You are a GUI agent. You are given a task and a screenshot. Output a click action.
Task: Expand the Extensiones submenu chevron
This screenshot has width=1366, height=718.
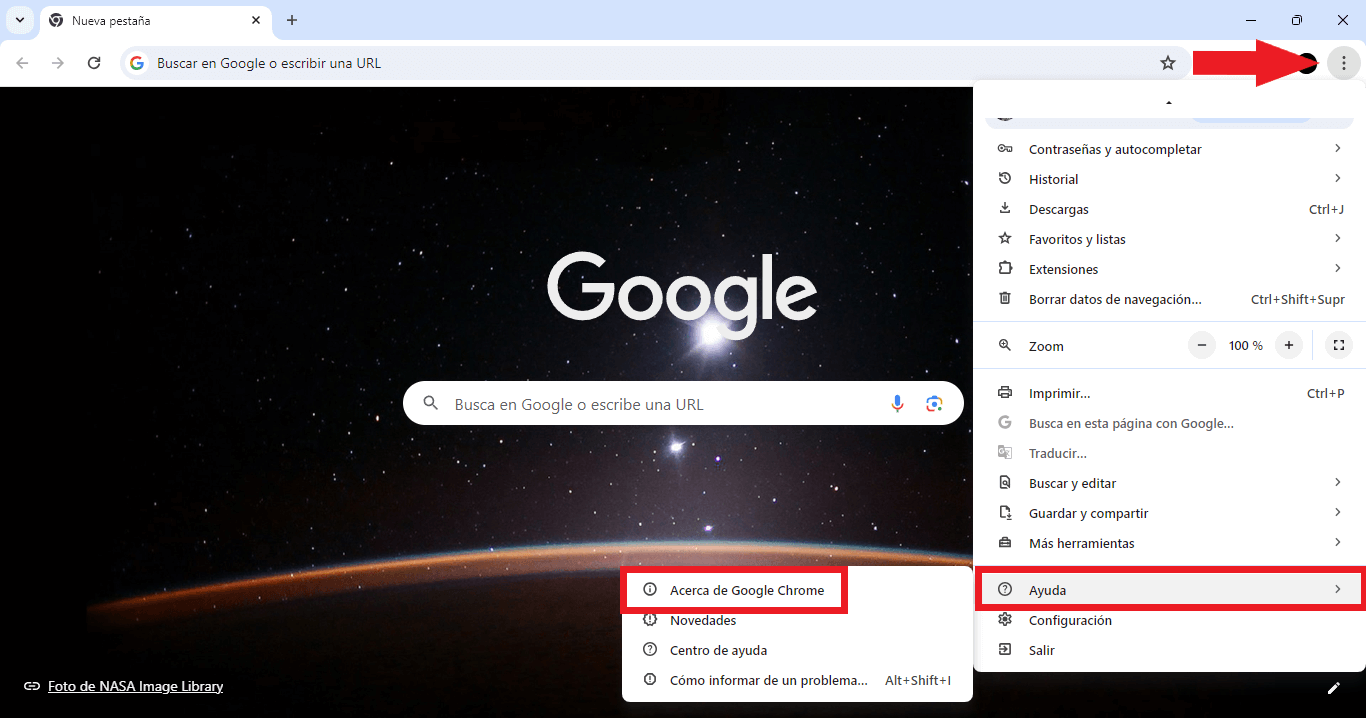[1338, 268]
